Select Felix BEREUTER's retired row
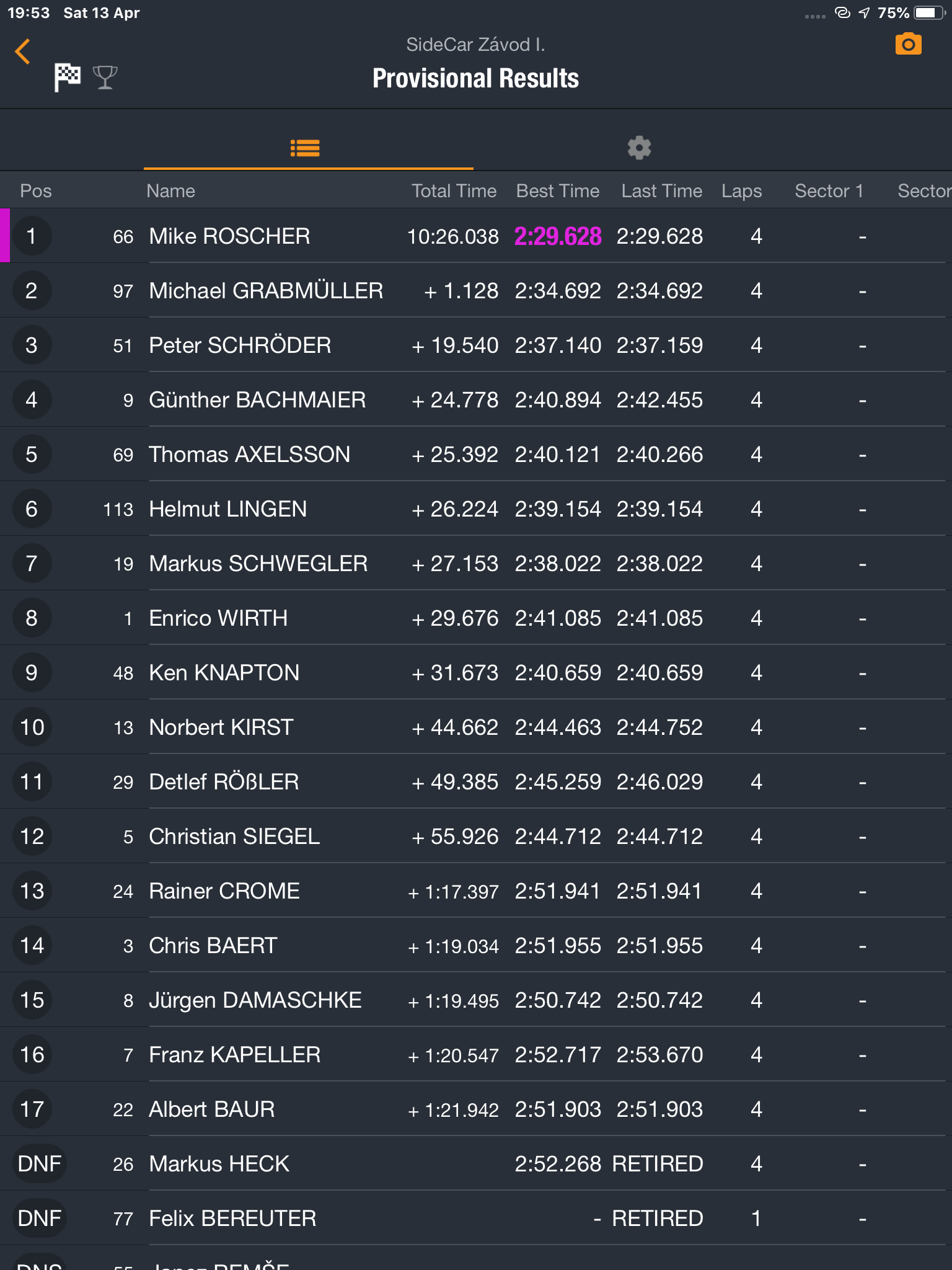 pyautogui.click(x=476, y=1218)
